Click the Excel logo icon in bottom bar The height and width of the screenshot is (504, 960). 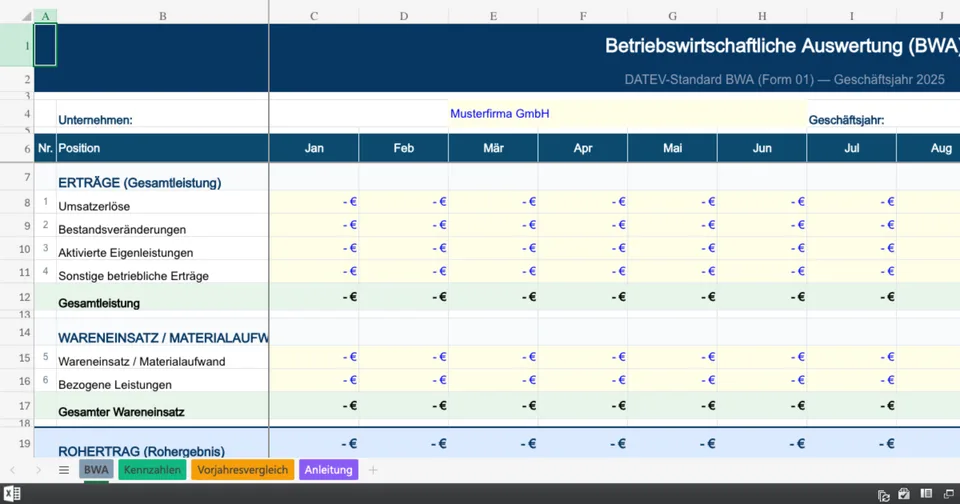tap(12, 494)
